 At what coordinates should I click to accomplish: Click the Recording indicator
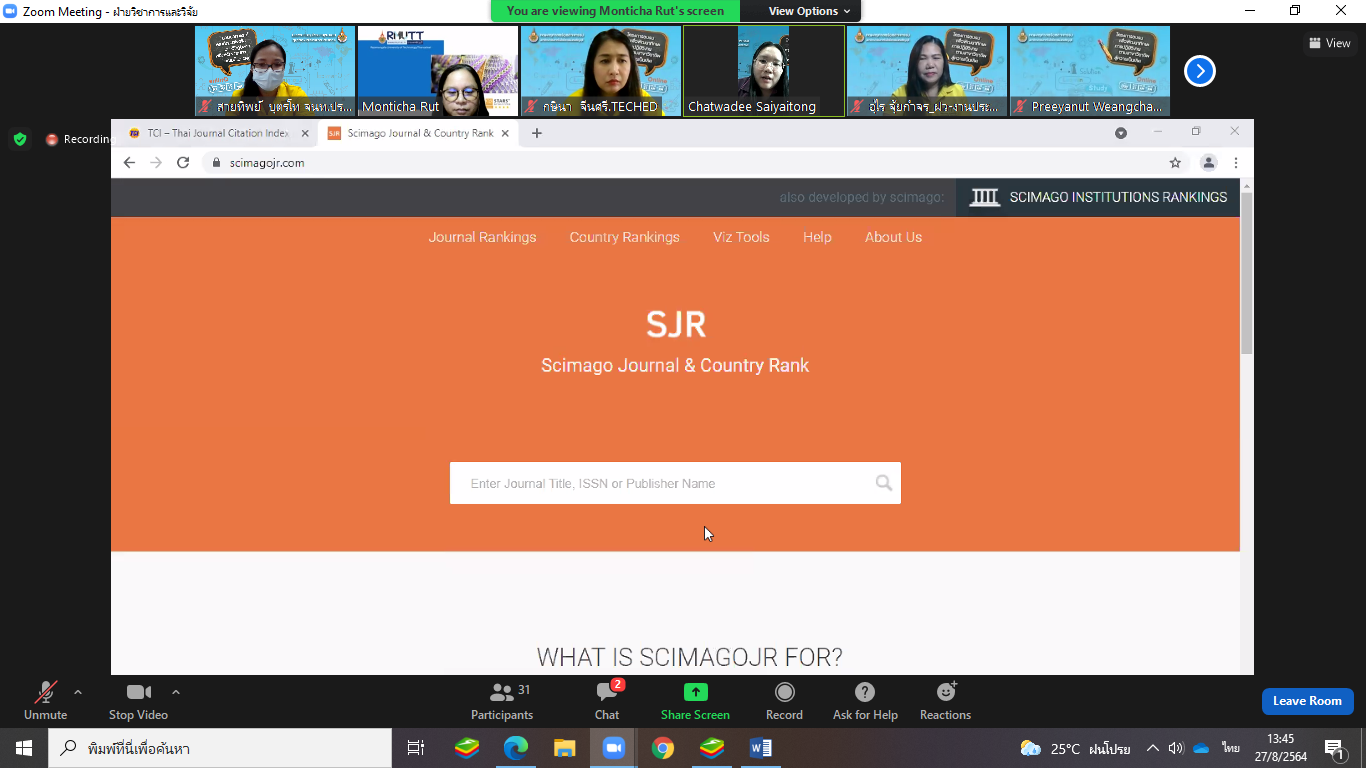point(80,140)
